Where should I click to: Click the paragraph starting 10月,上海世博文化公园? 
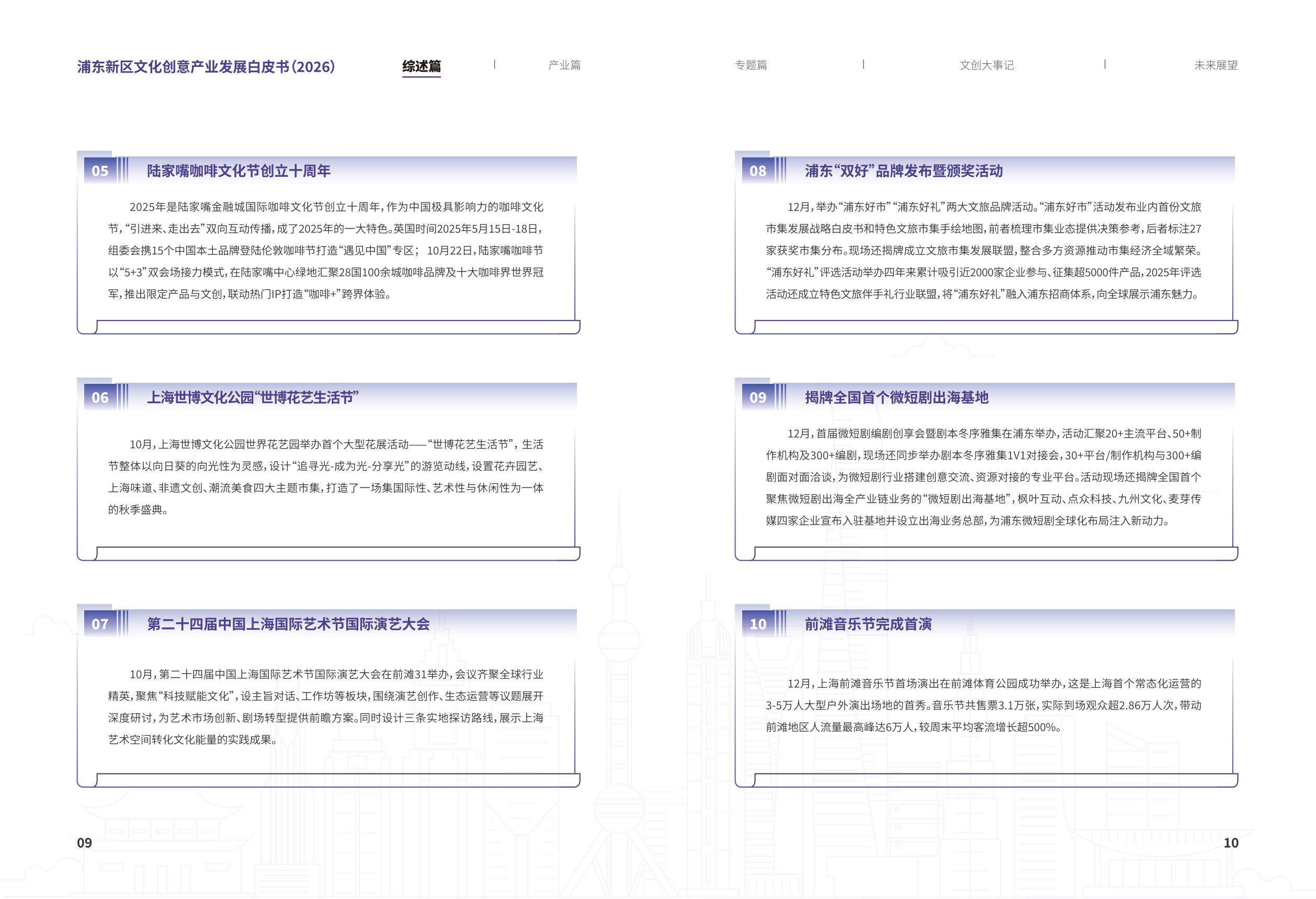pos(326,476)
